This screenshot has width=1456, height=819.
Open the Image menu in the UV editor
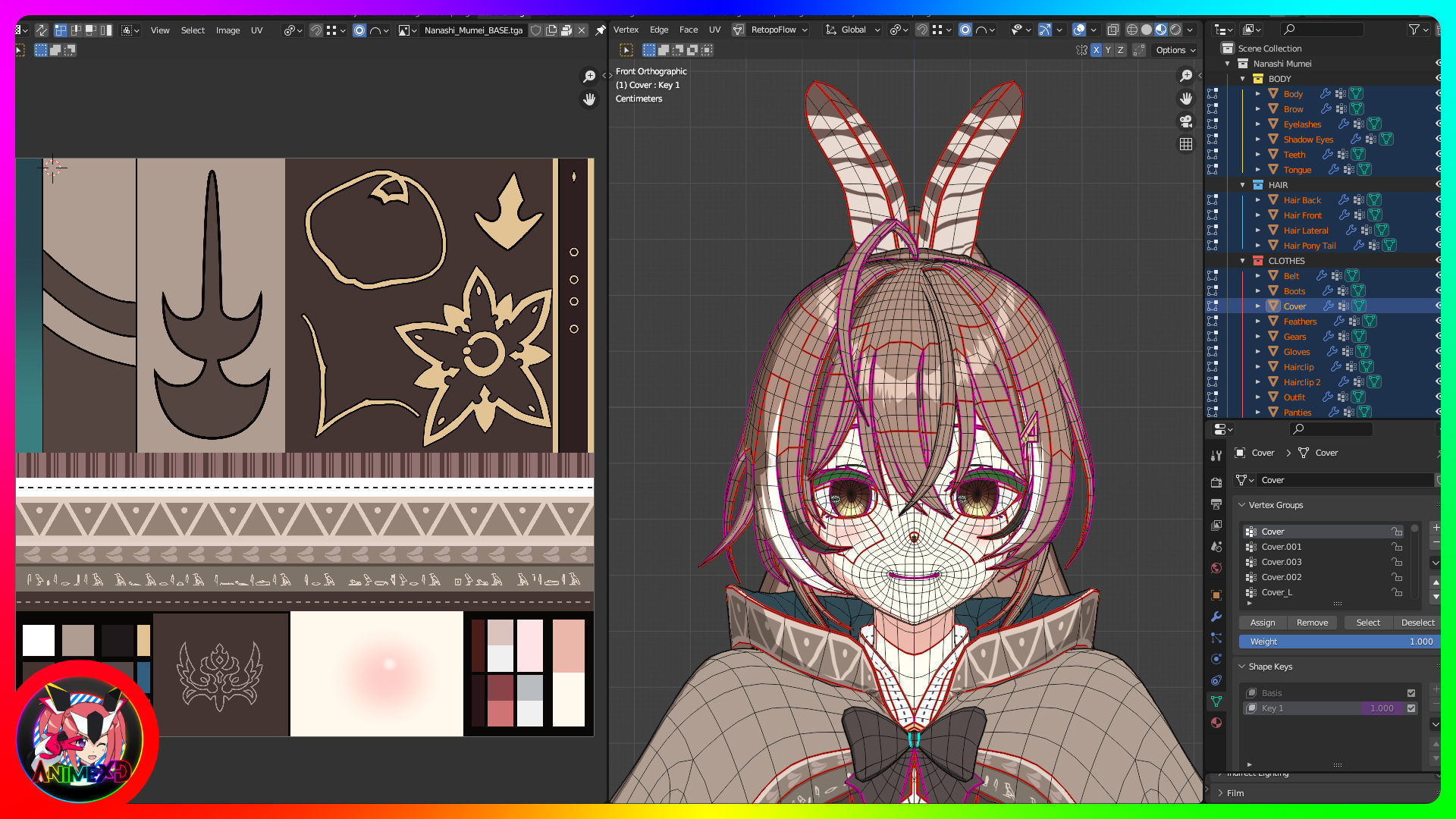[227, 30]
